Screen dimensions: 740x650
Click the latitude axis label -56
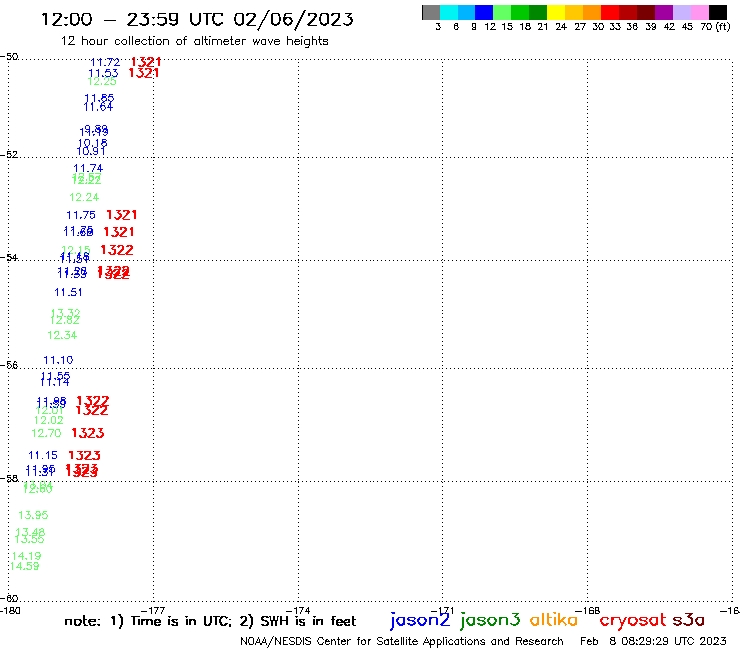[10, 365]
